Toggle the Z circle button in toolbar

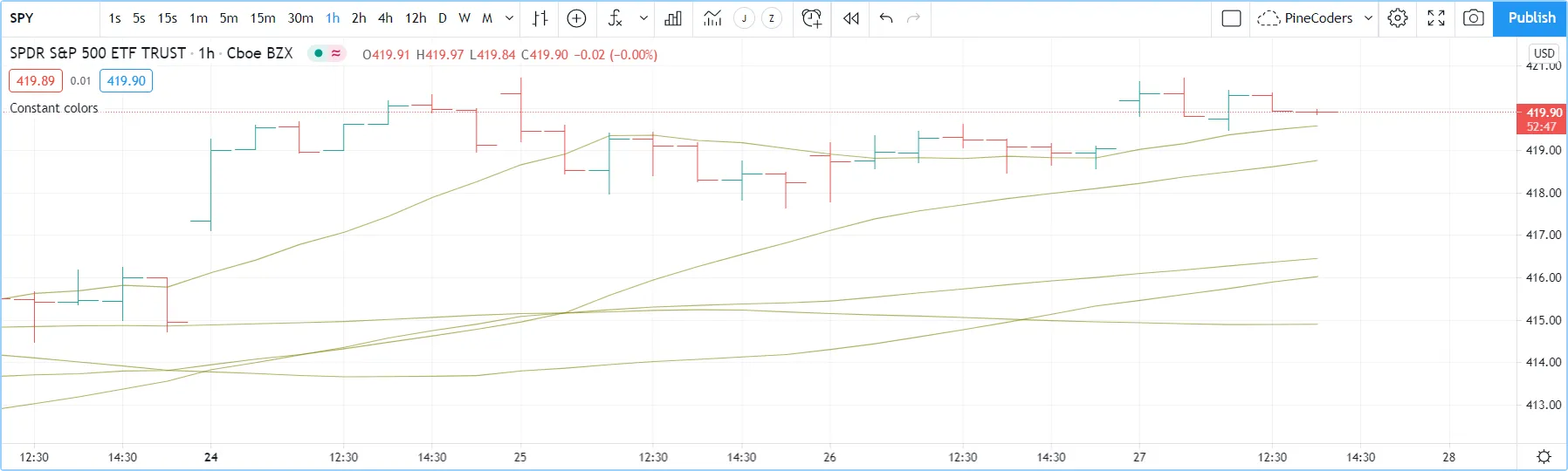click(772, 18)
